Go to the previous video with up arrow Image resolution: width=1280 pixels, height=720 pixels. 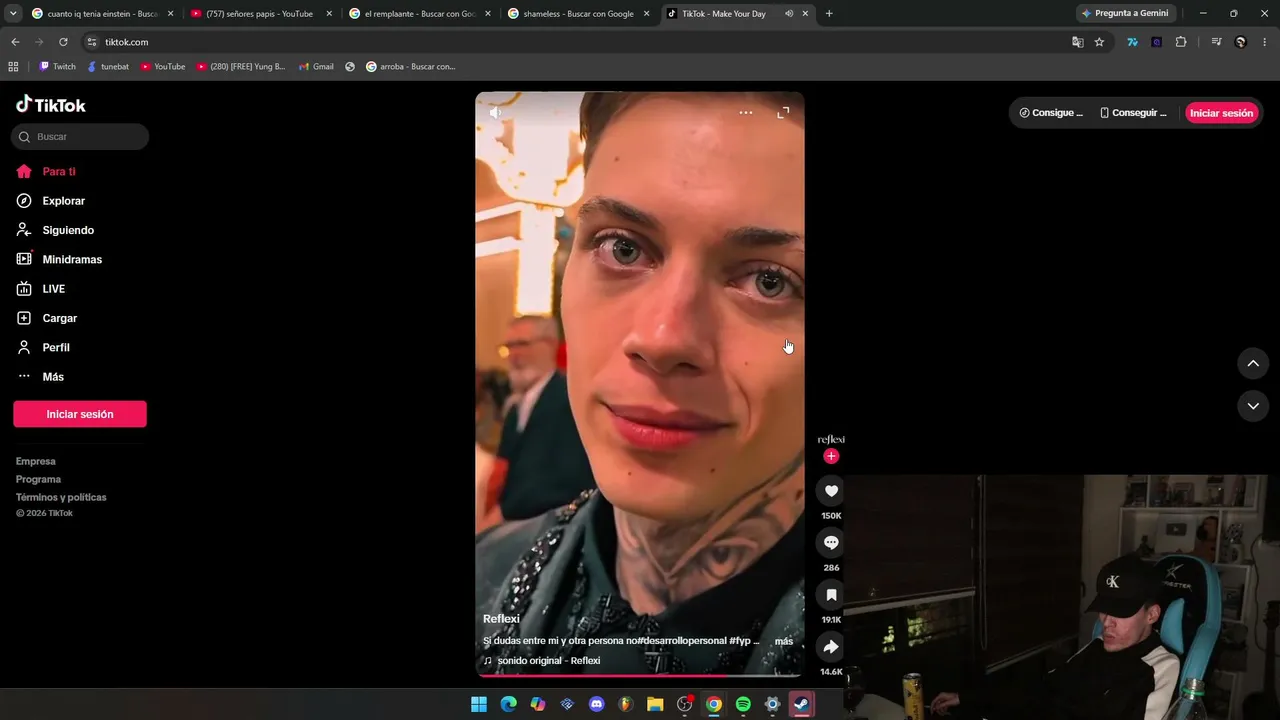tap(1253, 364)
